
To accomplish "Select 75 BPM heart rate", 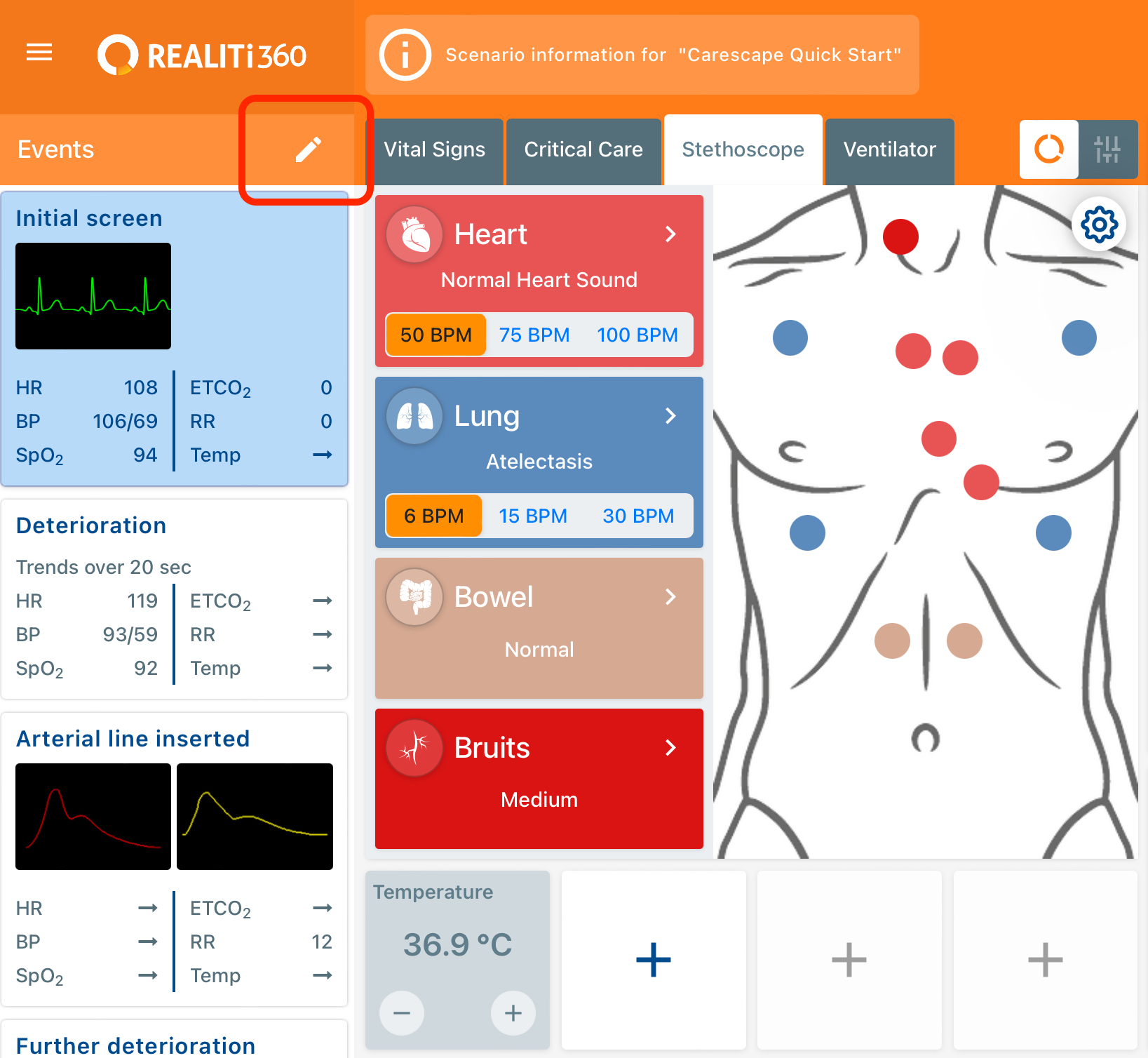I will coord(534,335).
